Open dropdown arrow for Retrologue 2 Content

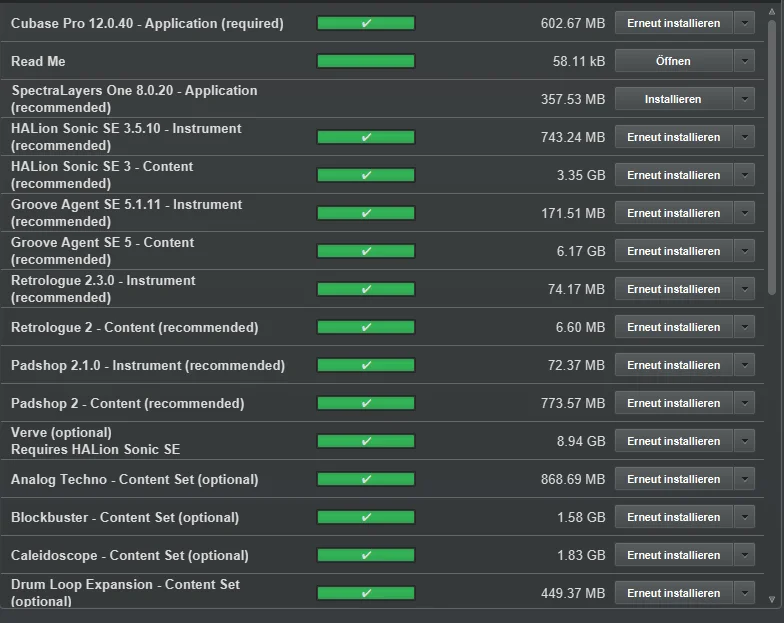(744, 327)
